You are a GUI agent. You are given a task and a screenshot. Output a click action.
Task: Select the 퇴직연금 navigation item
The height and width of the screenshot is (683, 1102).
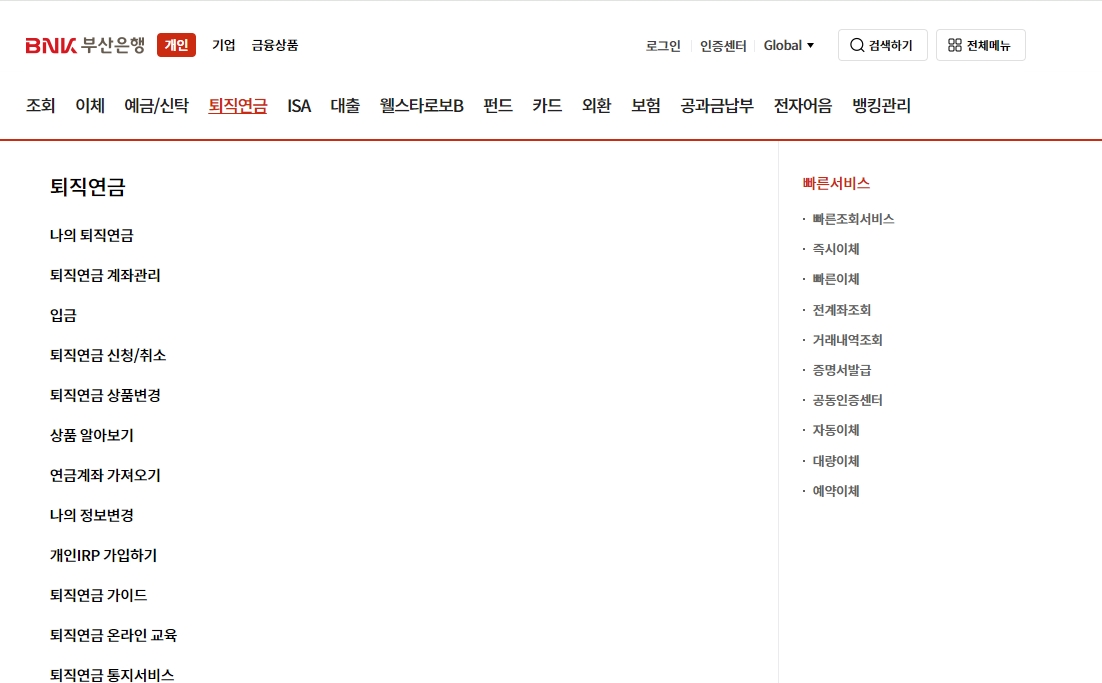tap(236, 105)
